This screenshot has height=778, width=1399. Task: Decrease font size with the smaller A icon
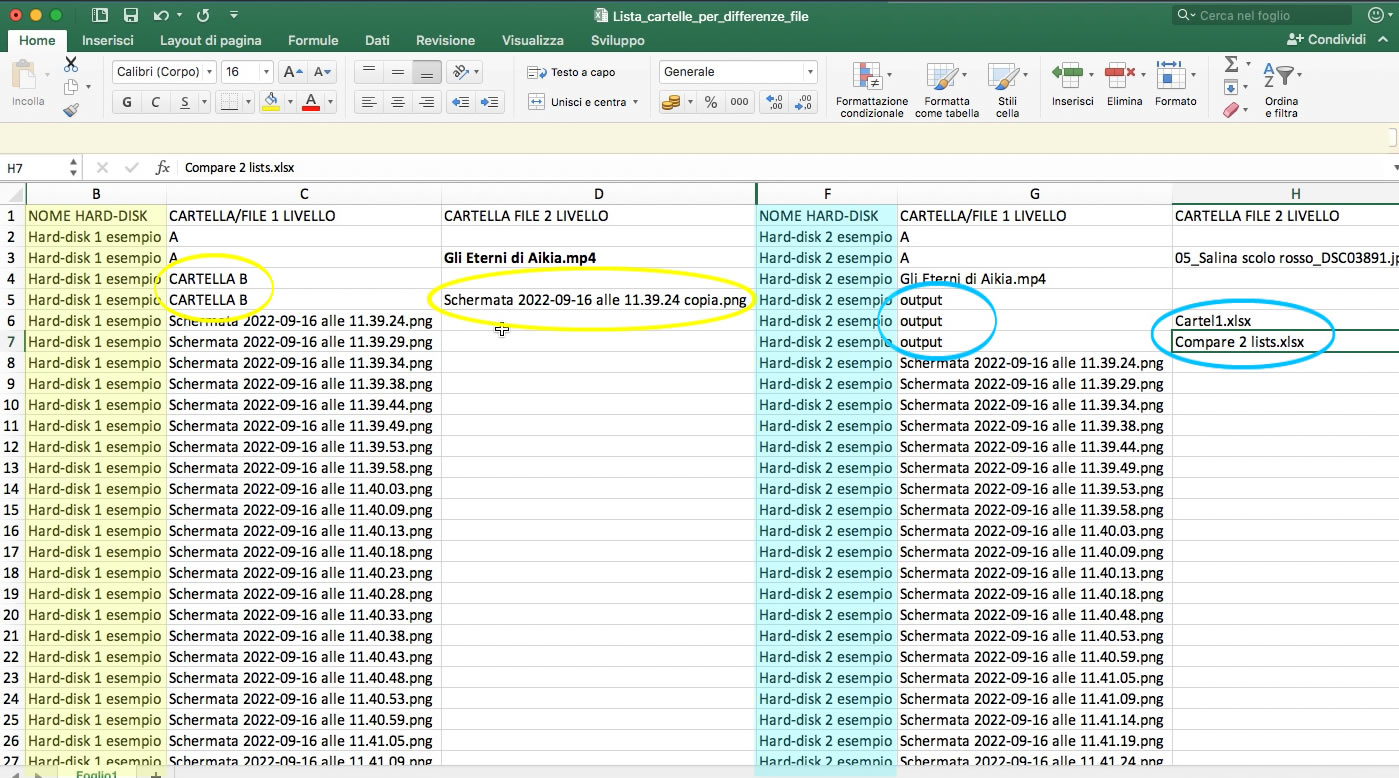[x=322, y=72]
